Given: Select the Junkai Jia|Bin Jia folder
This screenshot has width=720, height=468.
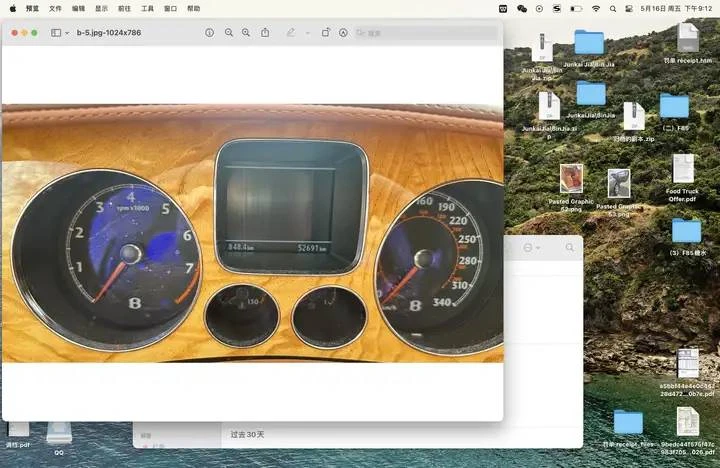Looking at the screenshot, I should pyautogui.click(x=589, y=43).
